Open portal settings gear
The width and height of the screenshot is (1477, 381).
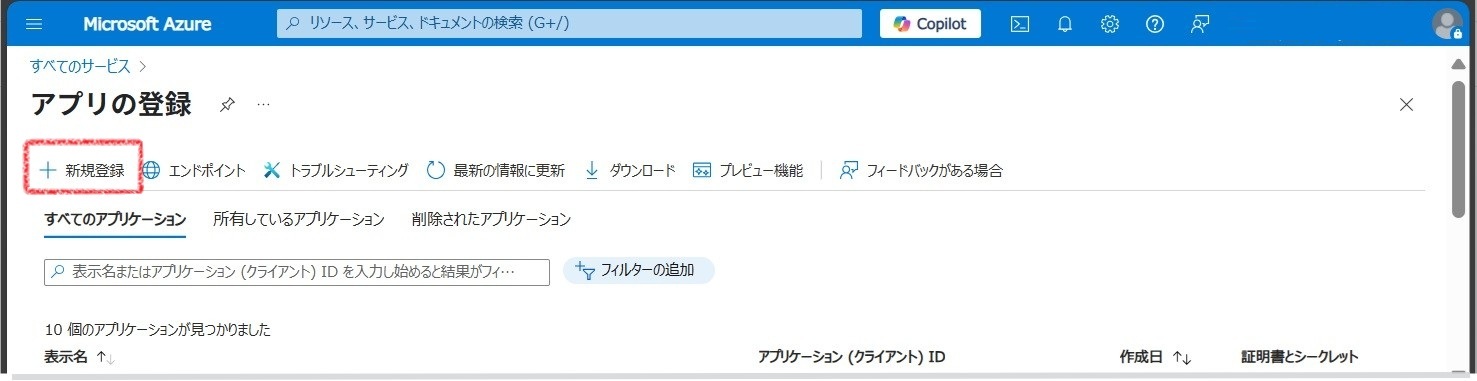click(x=1110, y=24)
